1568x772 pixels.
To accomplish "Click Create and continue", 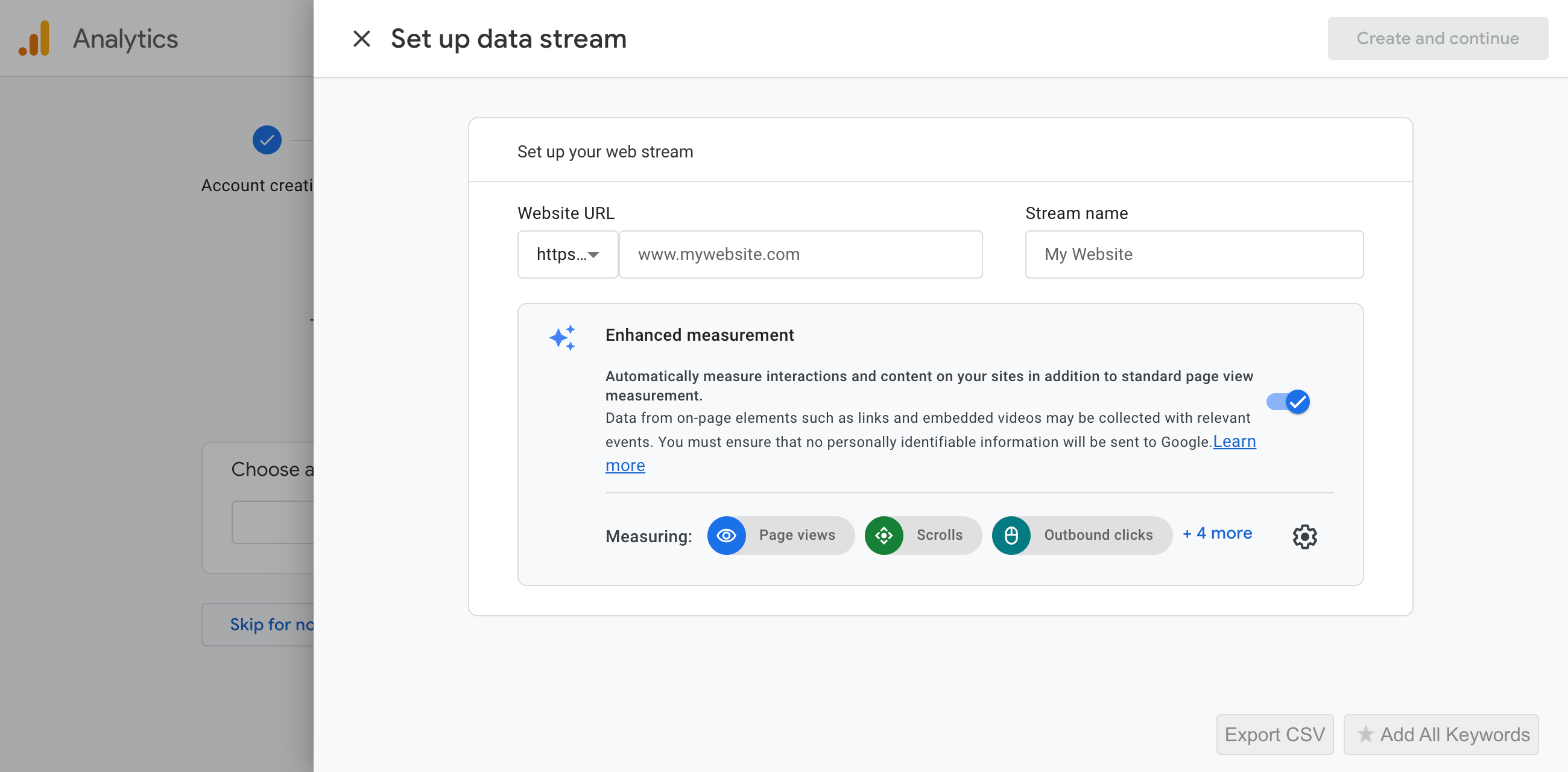I will (x=1437, y=39).
